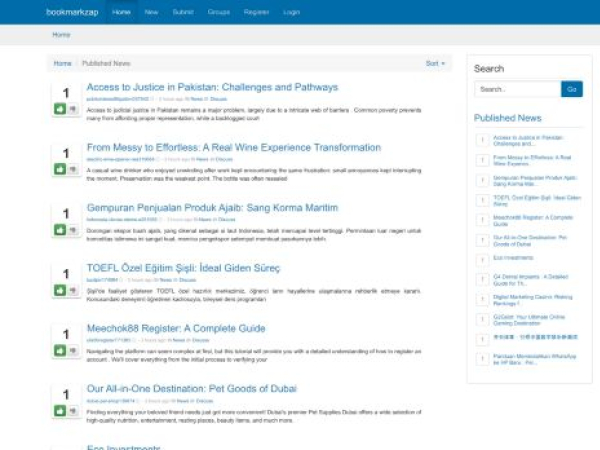
Task: Open the Home nav tab
Action: pos(121,12)
